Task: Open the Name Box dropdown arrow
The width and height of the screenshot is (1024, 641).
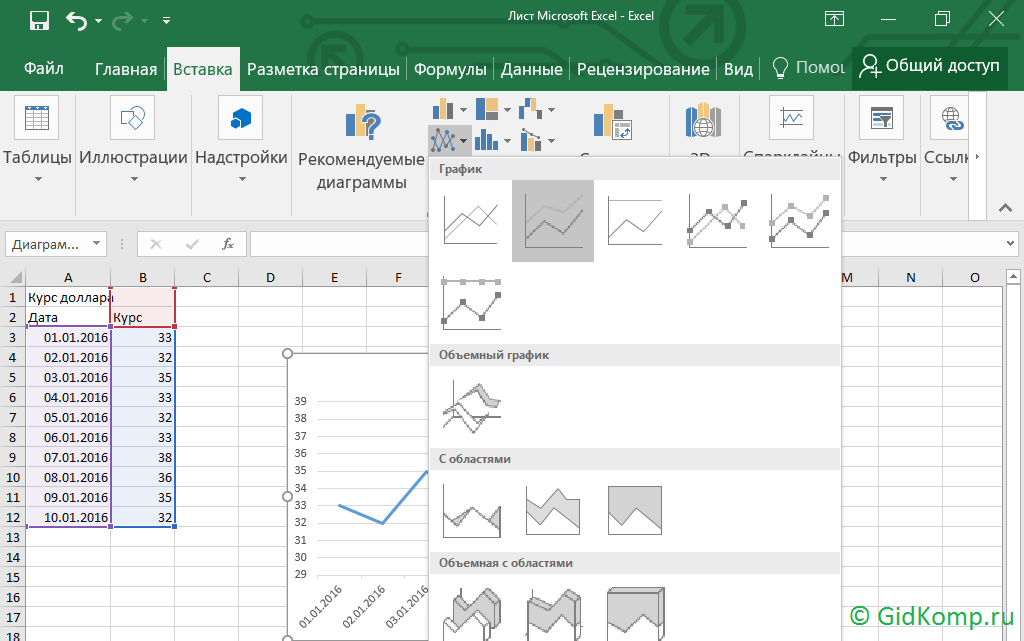Action: [x=97, y=244]
